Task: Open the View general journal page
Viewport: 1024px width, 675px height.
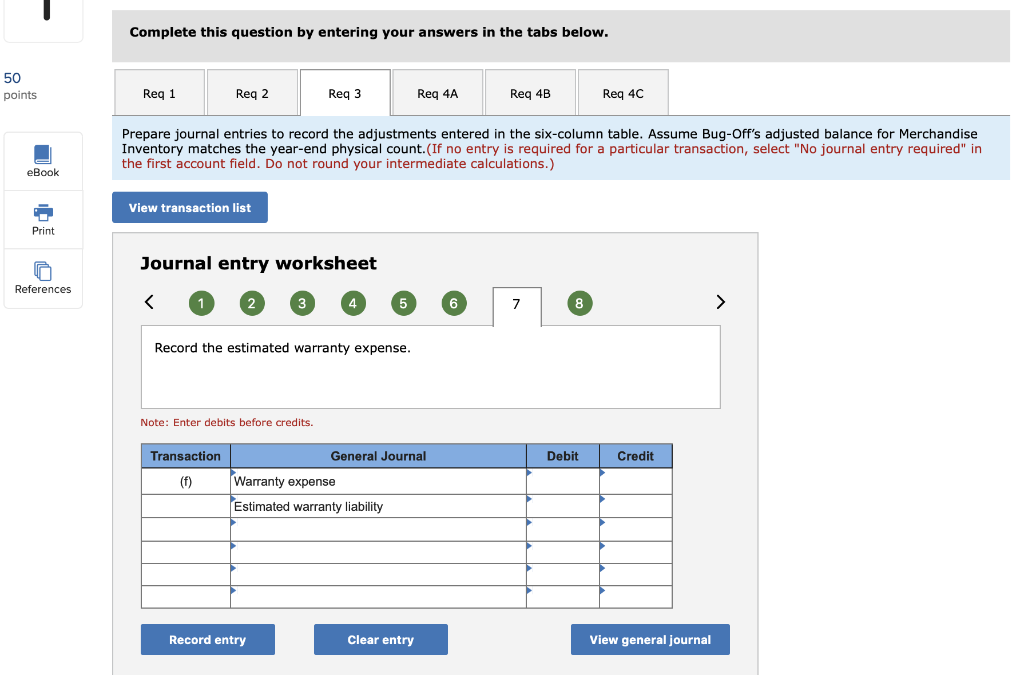Action: (x=649, y=639)
